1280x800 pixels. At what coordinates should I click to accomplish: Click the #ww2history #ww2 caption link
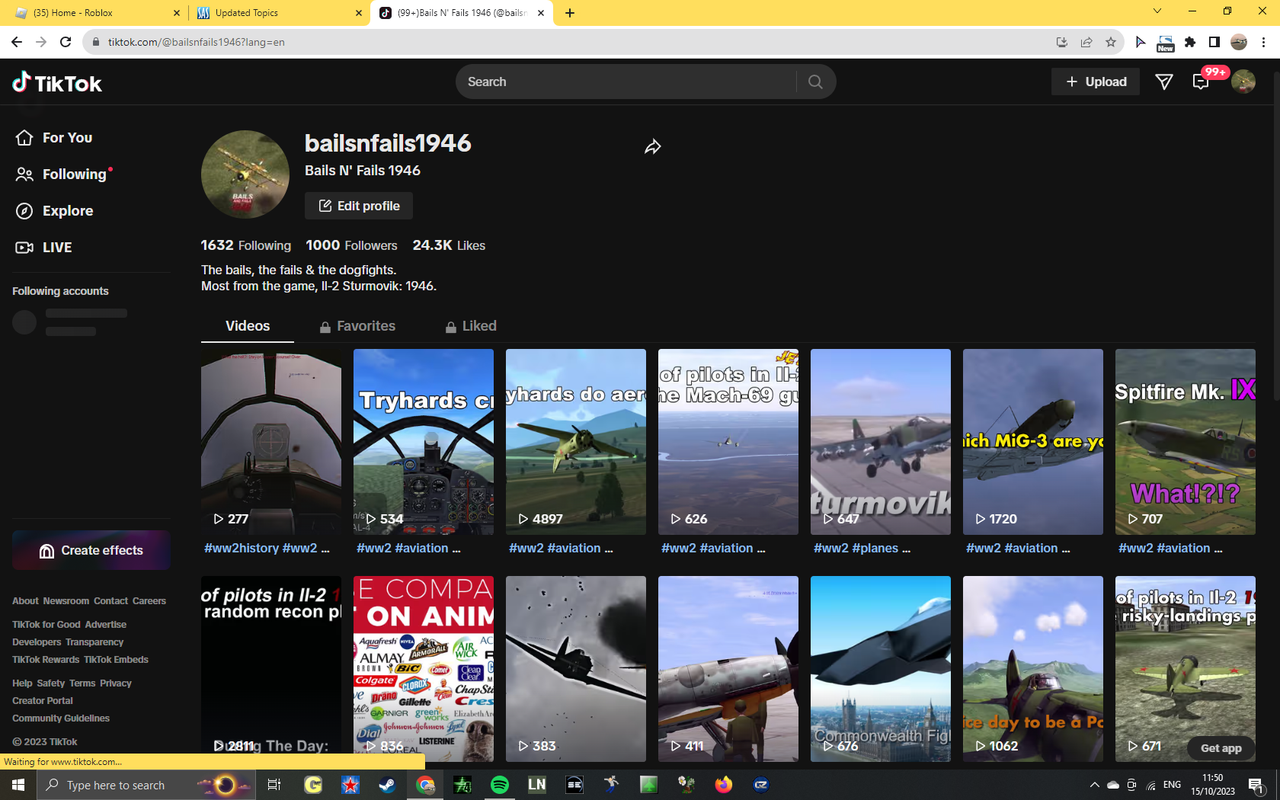(x=267, y=548)
